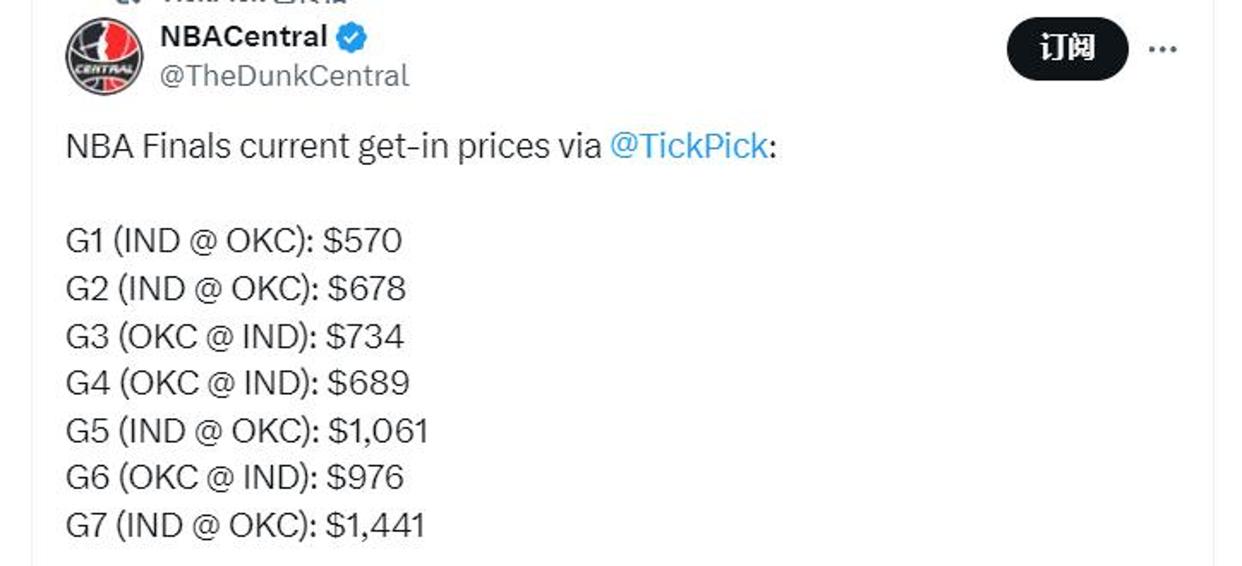
Task: Open the @TheDunkCentral handle link
Action: tap(285, 76)
